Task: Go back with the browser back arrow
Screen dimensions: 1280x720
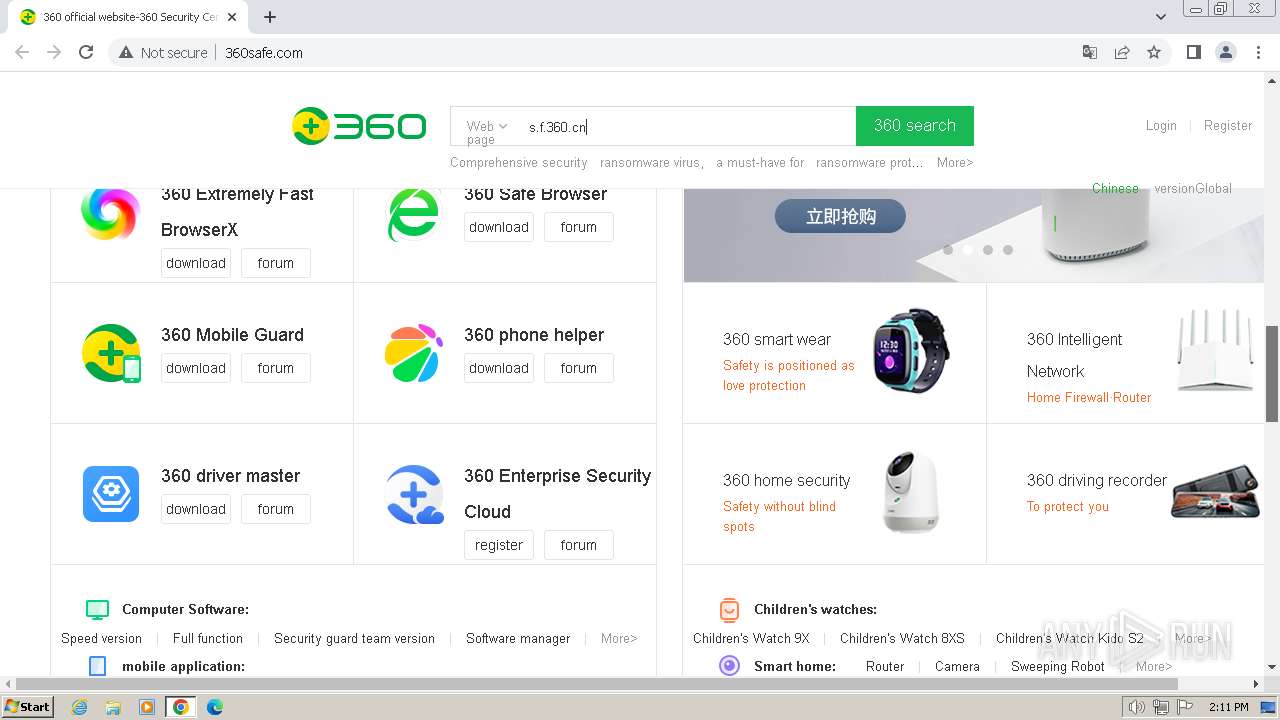Action: tap(22, 52)
